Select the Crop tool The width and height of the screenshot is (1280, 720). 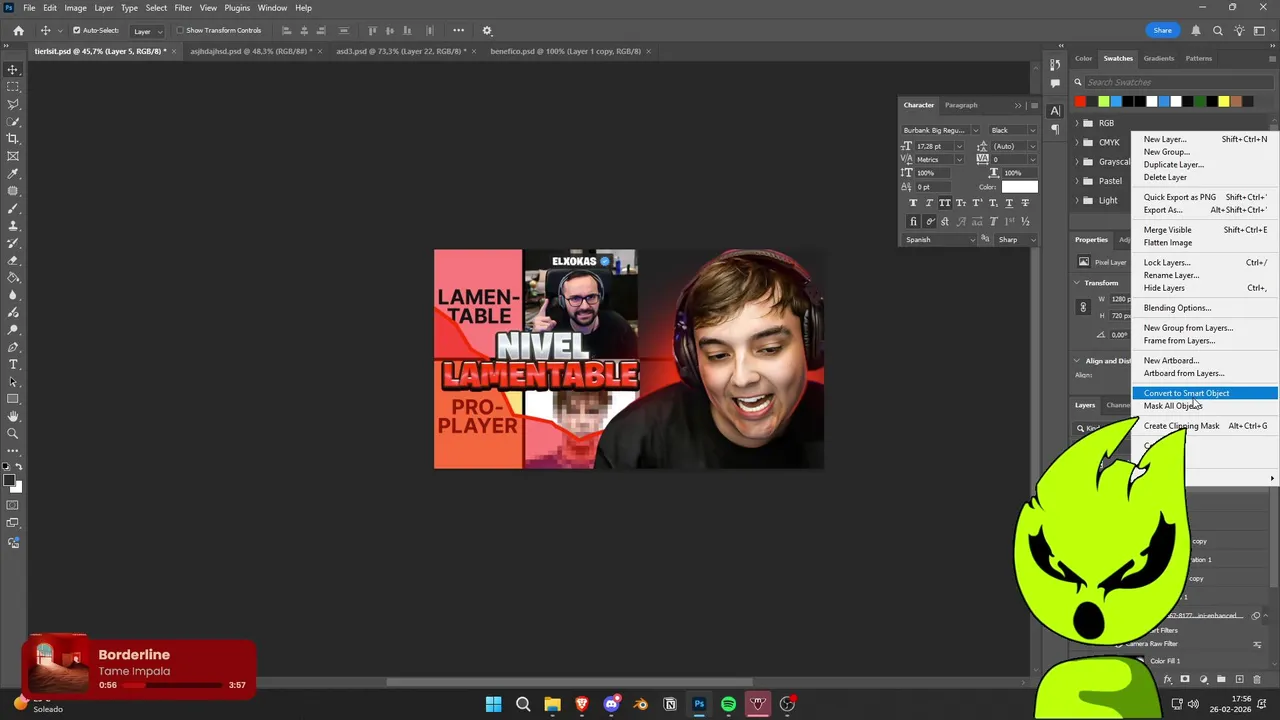pyautogui.click(x=13, y=139)
